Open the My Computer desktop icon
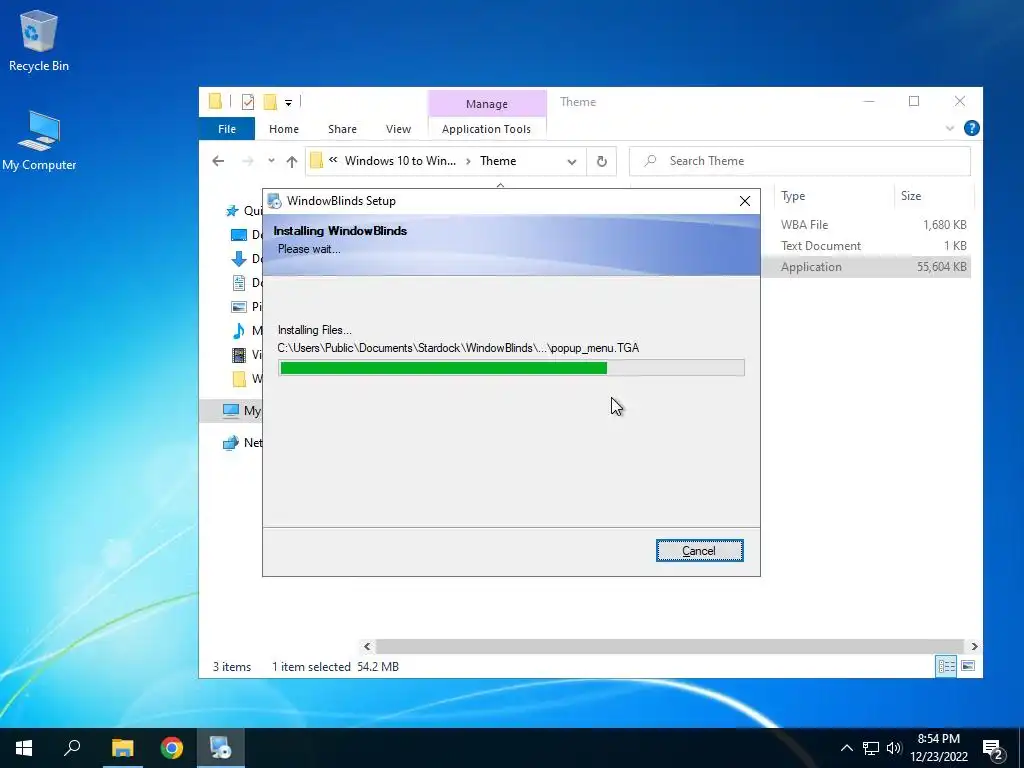 [39, 140]
